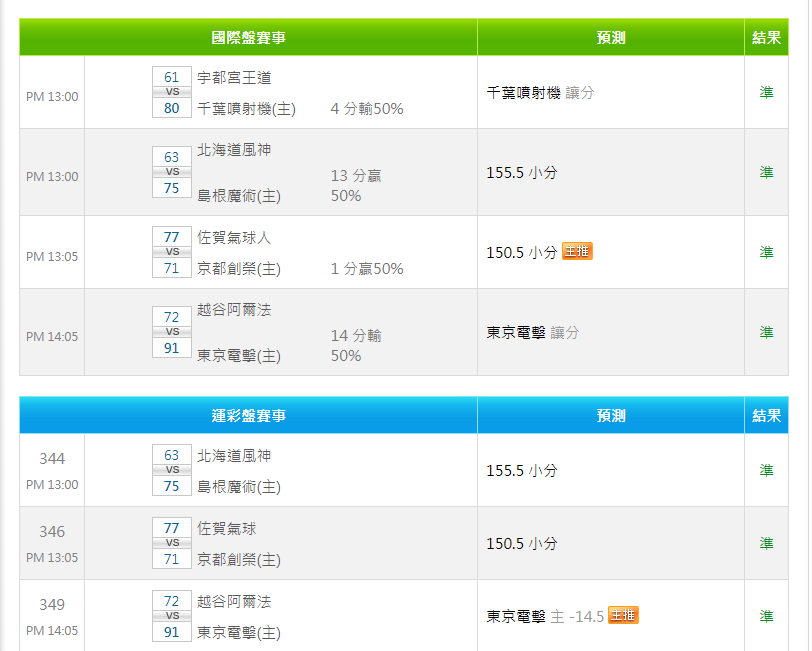Click the 主推 badge next to 東京電擊 主 -14.5
The image size is (812, 651).
[623, 615]
